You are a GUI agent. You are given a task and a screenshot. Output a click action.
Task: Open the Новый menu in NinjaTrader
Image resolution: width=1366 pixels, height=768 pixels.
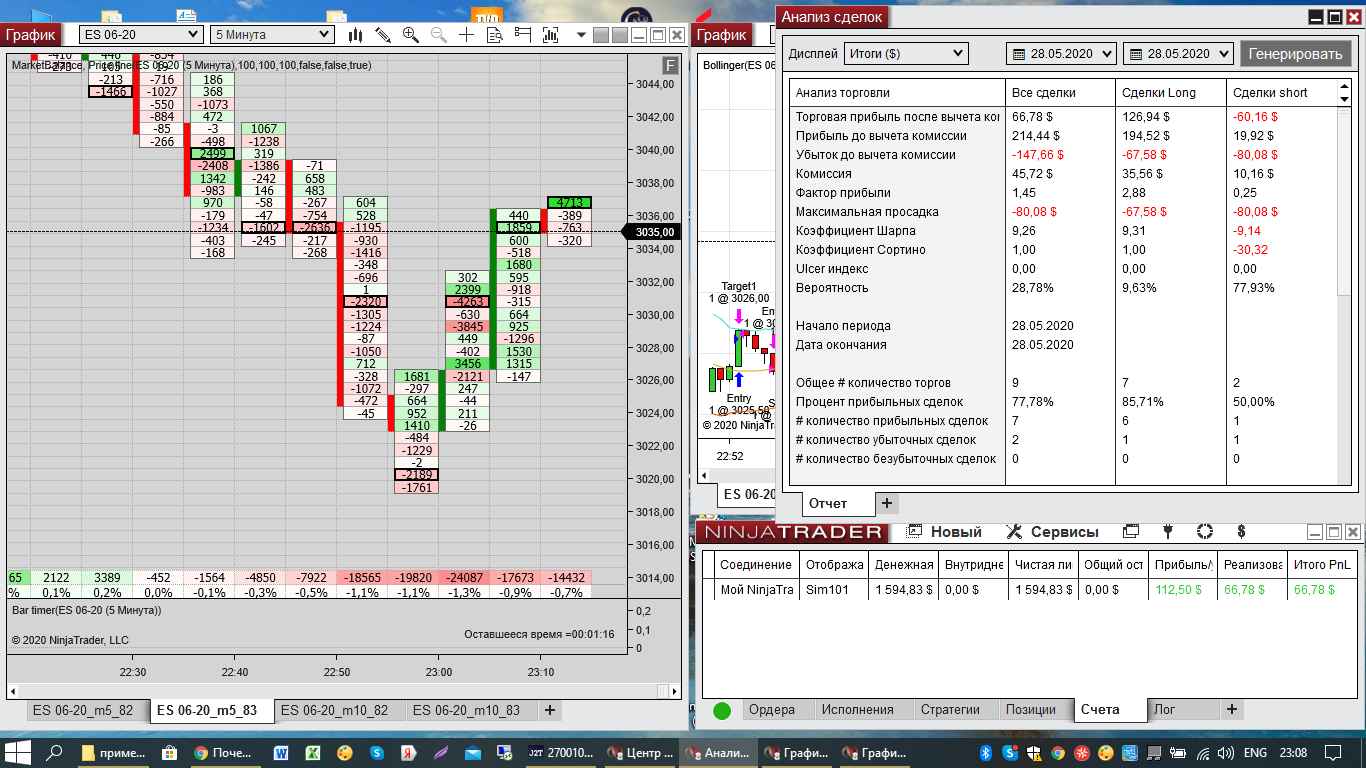click(x=945, y=532)
